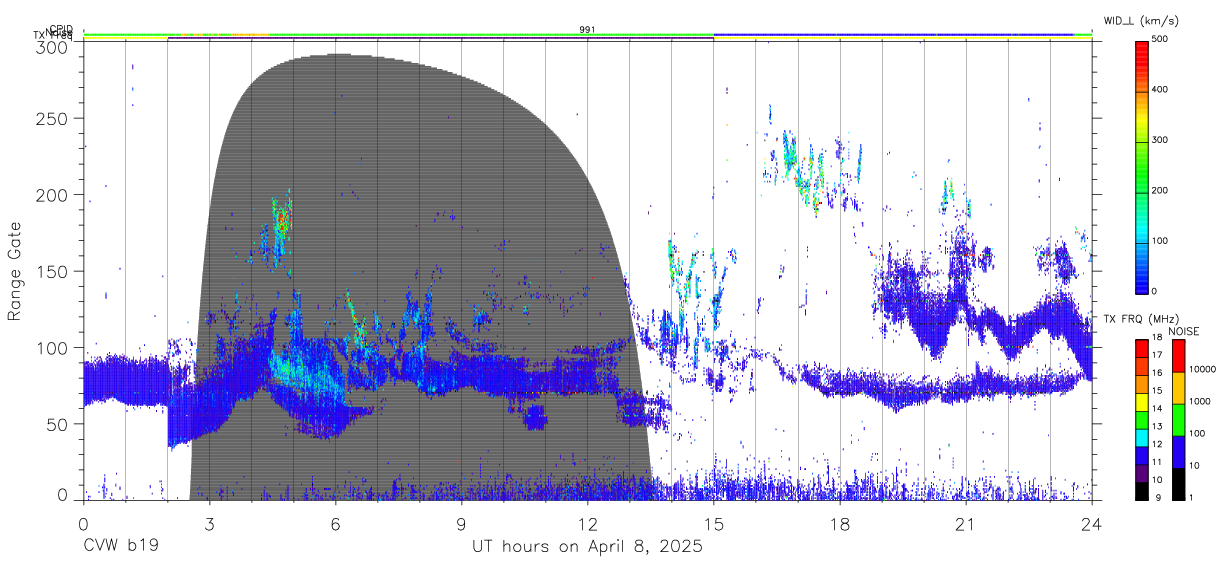Click the 100 tick on width color bar
Image resolution: width=1228 pixels, height=567 pixels.
(1161, 241)
